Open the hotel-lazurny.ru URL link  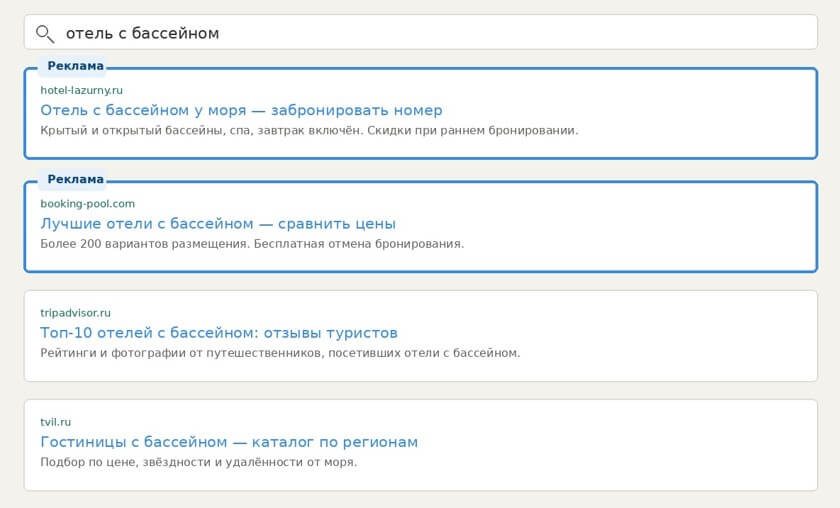click(x=81, y=90)
